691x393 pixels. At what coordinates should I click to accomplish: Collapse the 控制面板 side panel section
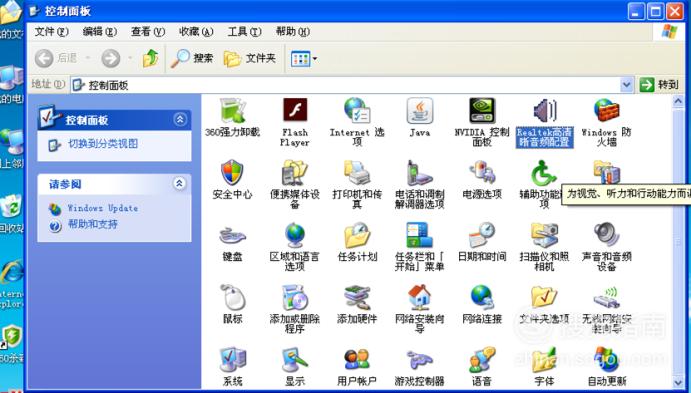tap(180, 119)
